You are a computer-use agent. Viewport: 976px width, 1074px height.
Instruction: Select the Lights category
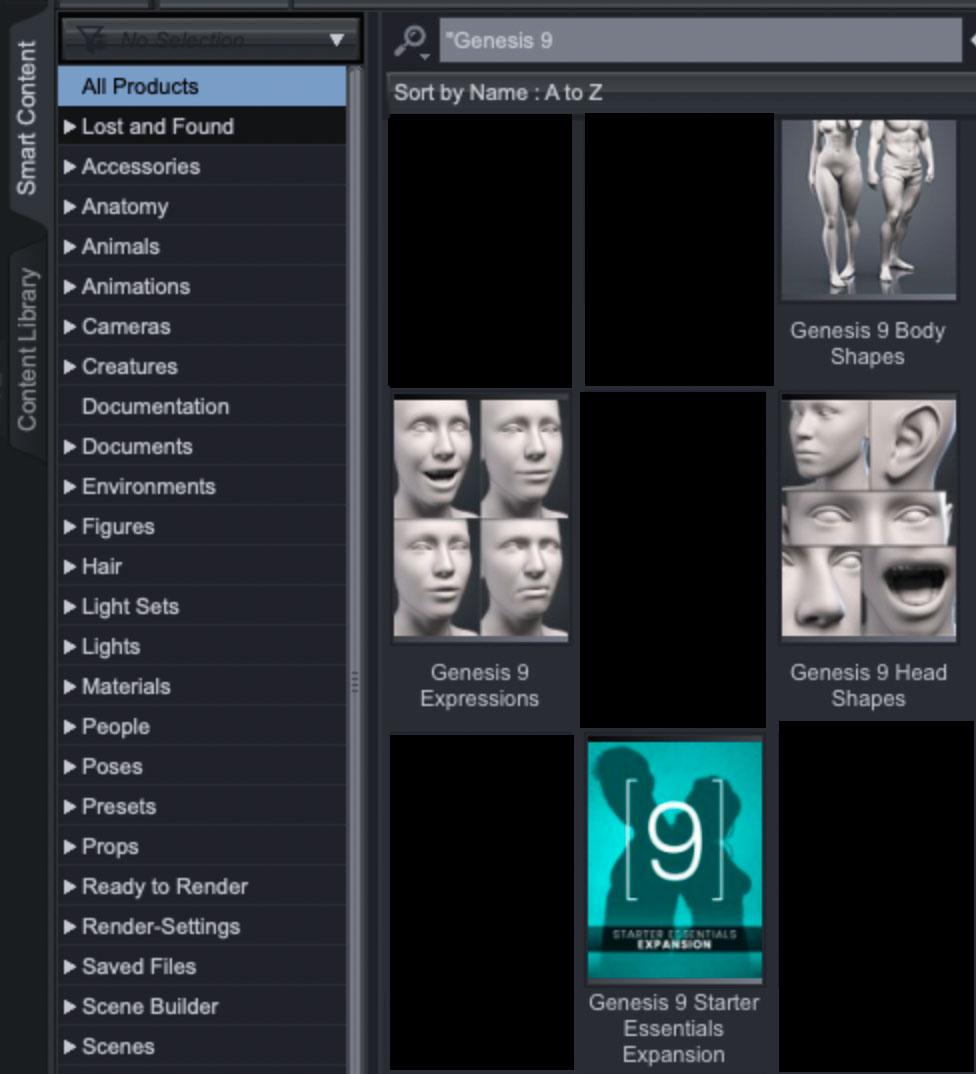pyautogui.click(x=202, y=647)
